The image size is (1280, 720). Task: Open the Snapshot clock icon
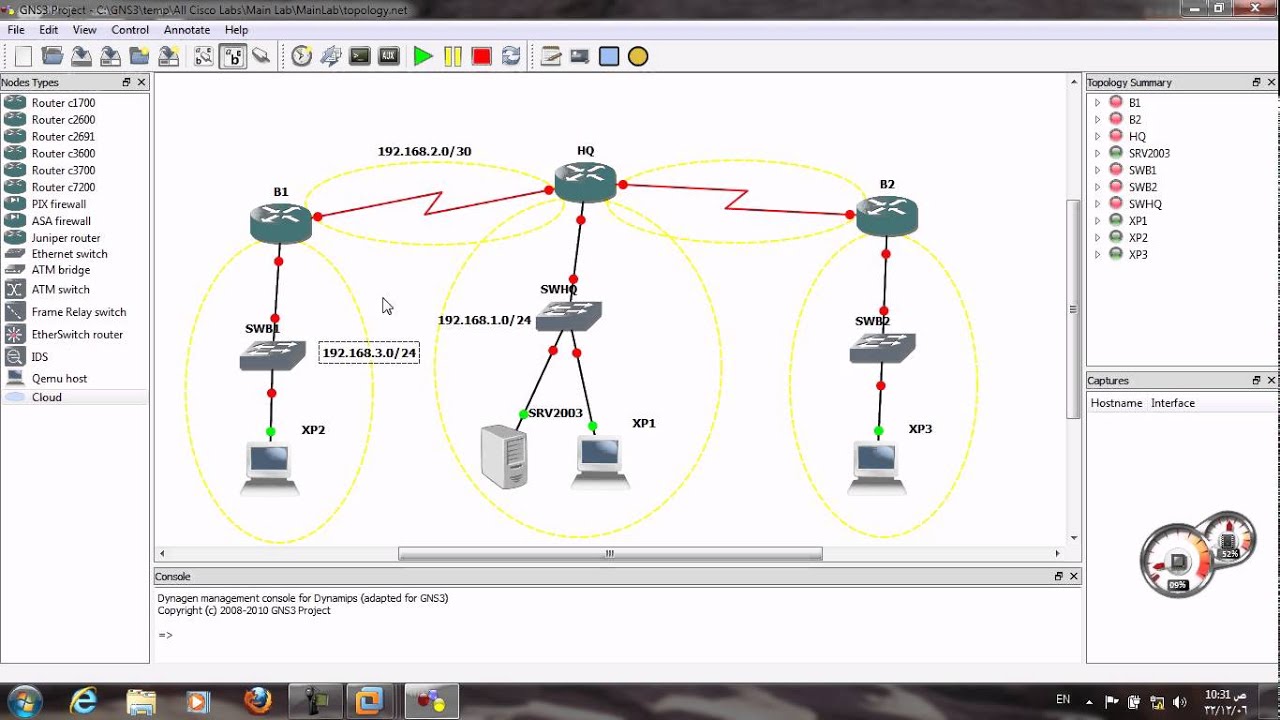point(302,56)
